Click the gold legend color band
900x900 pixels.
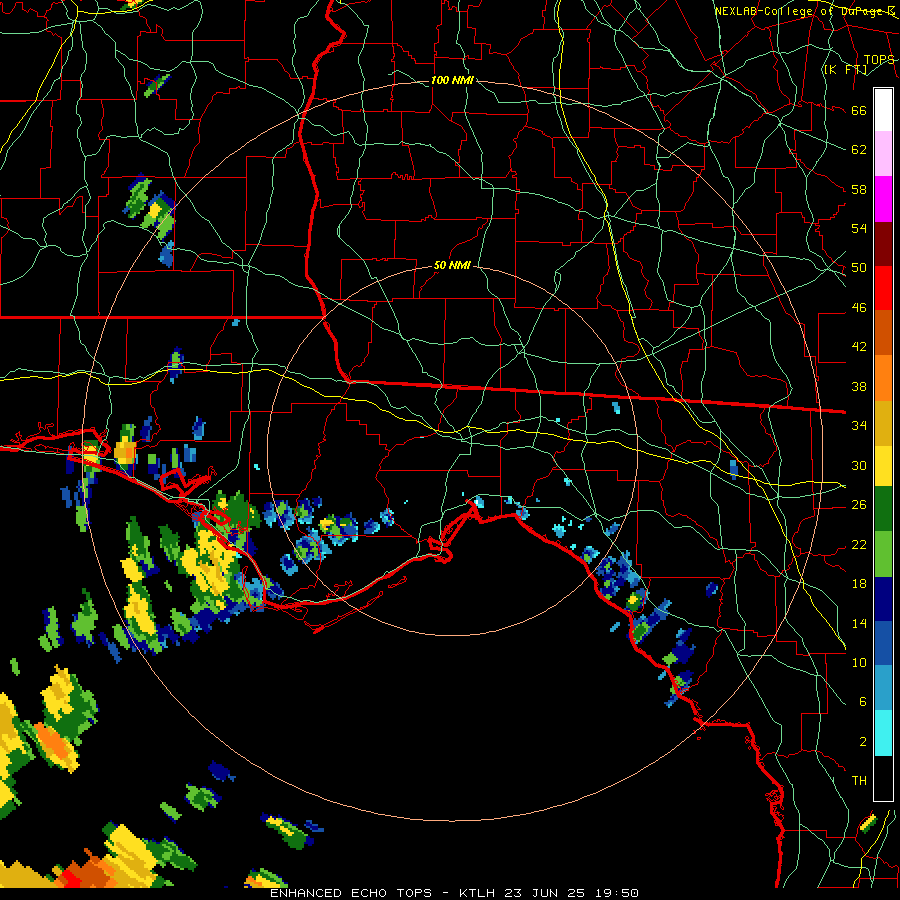[x=883, y=423]
